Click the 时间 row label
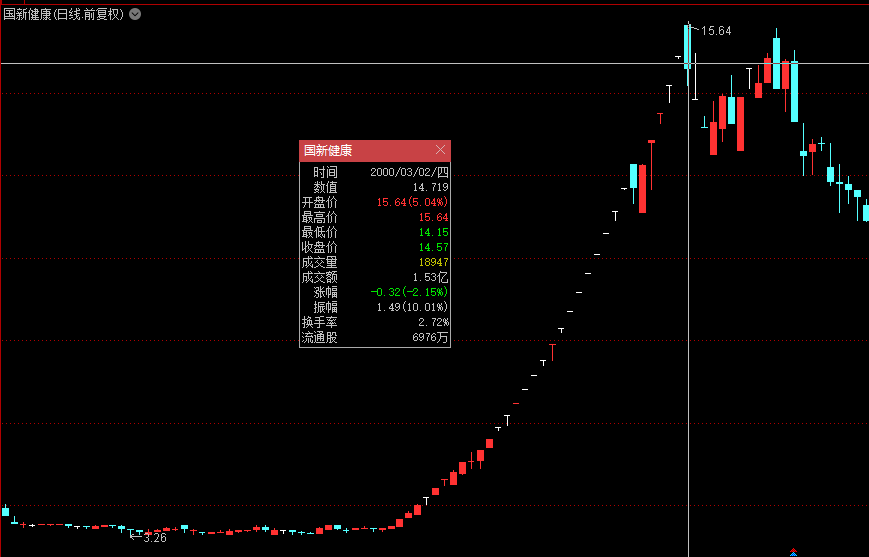The height and width of the screenshot is (557, 869). pos(325,172)
